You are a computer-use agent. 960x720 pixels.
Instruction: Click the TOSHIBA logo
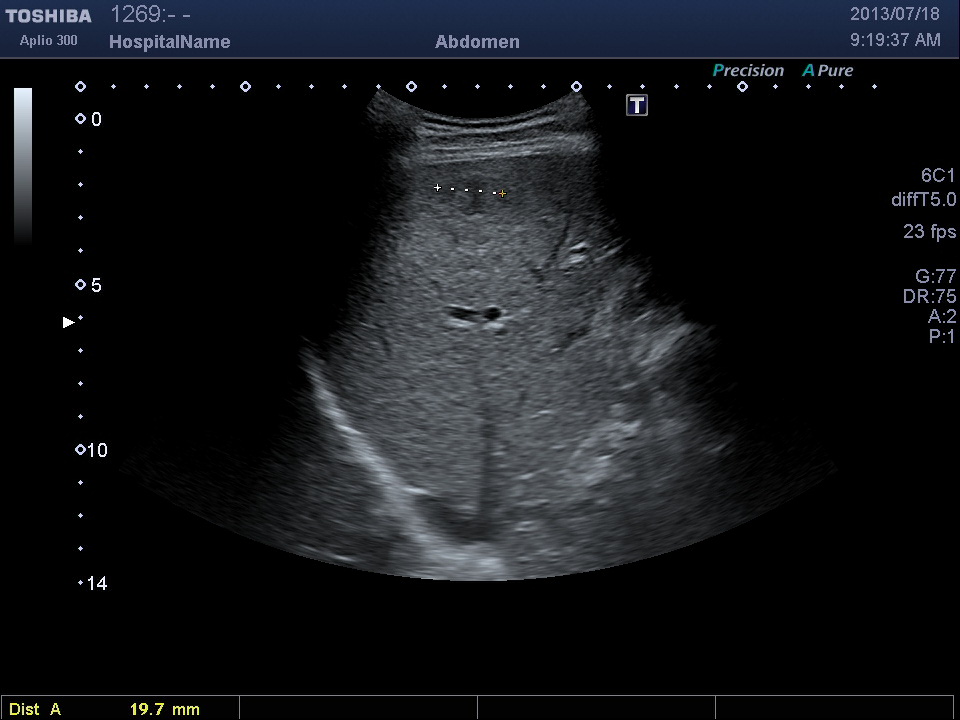point(48,16)
